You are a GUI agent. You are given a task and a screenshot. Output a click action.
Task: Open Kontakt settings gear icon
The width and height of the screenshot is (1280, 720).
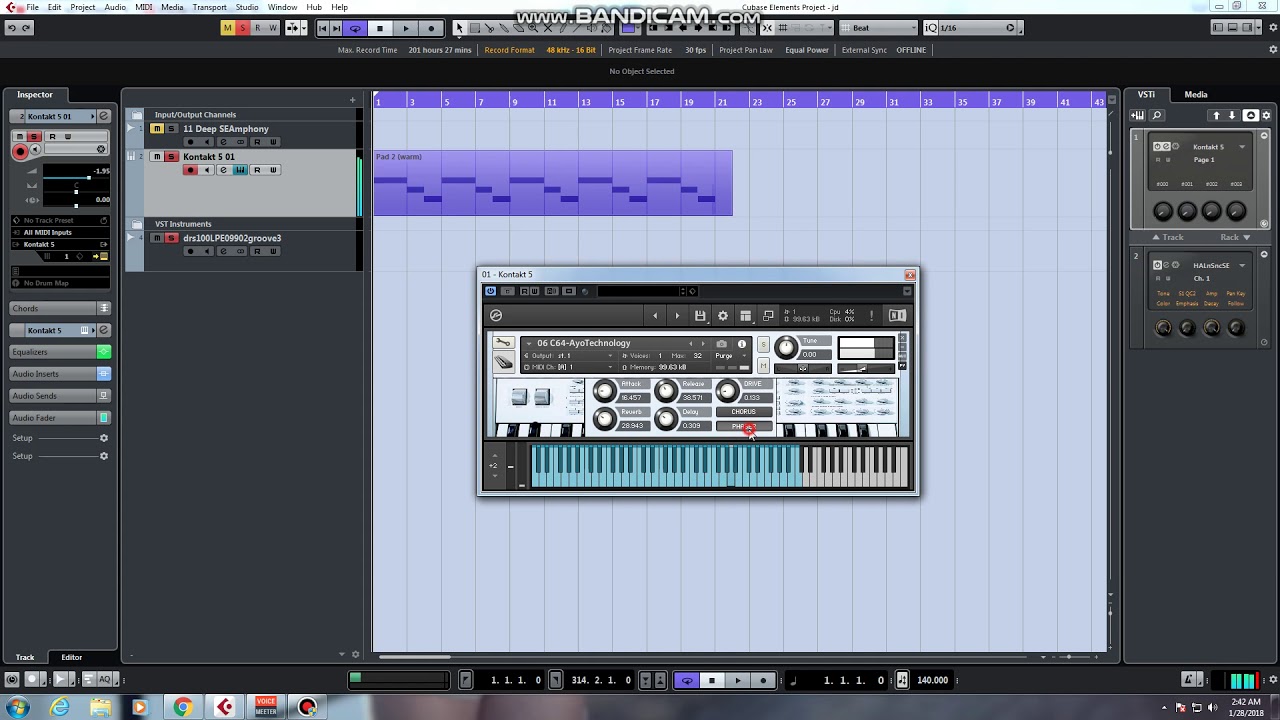pyautogui.click(x=723, y=315)
